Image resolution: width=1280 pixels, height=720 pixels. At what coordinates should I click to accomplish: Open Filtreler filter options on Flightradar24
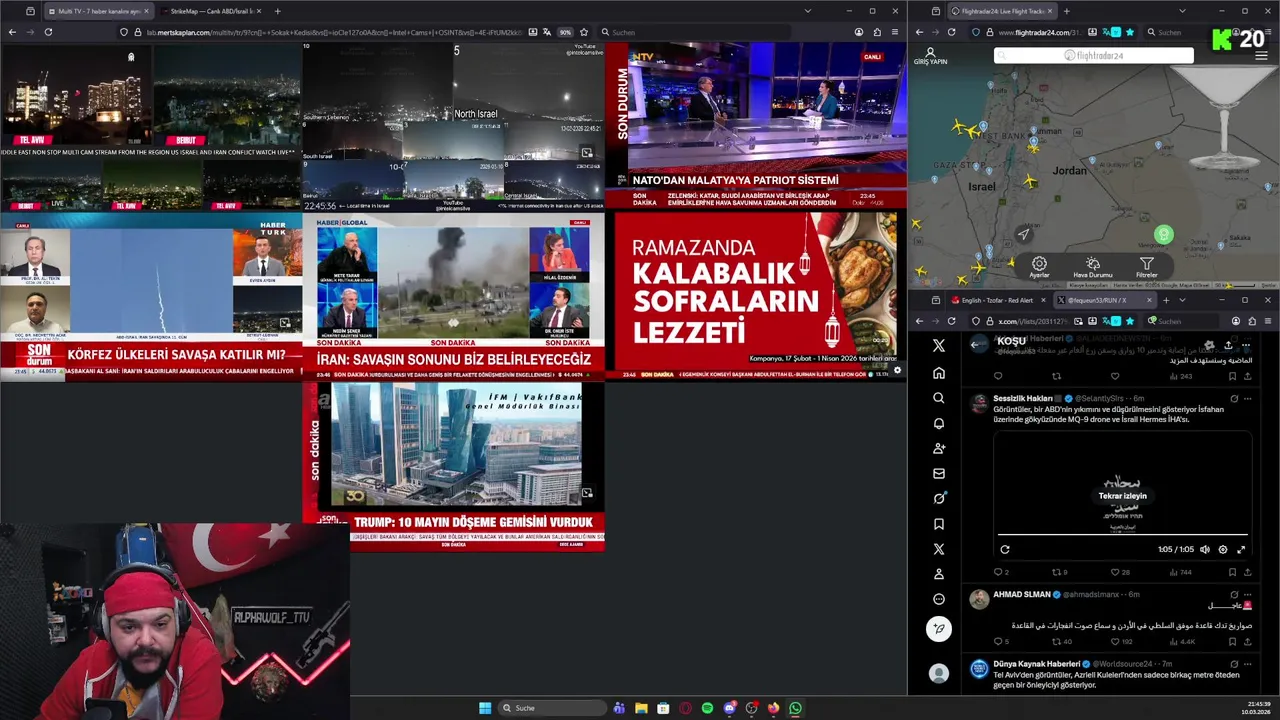[1146, 268]
